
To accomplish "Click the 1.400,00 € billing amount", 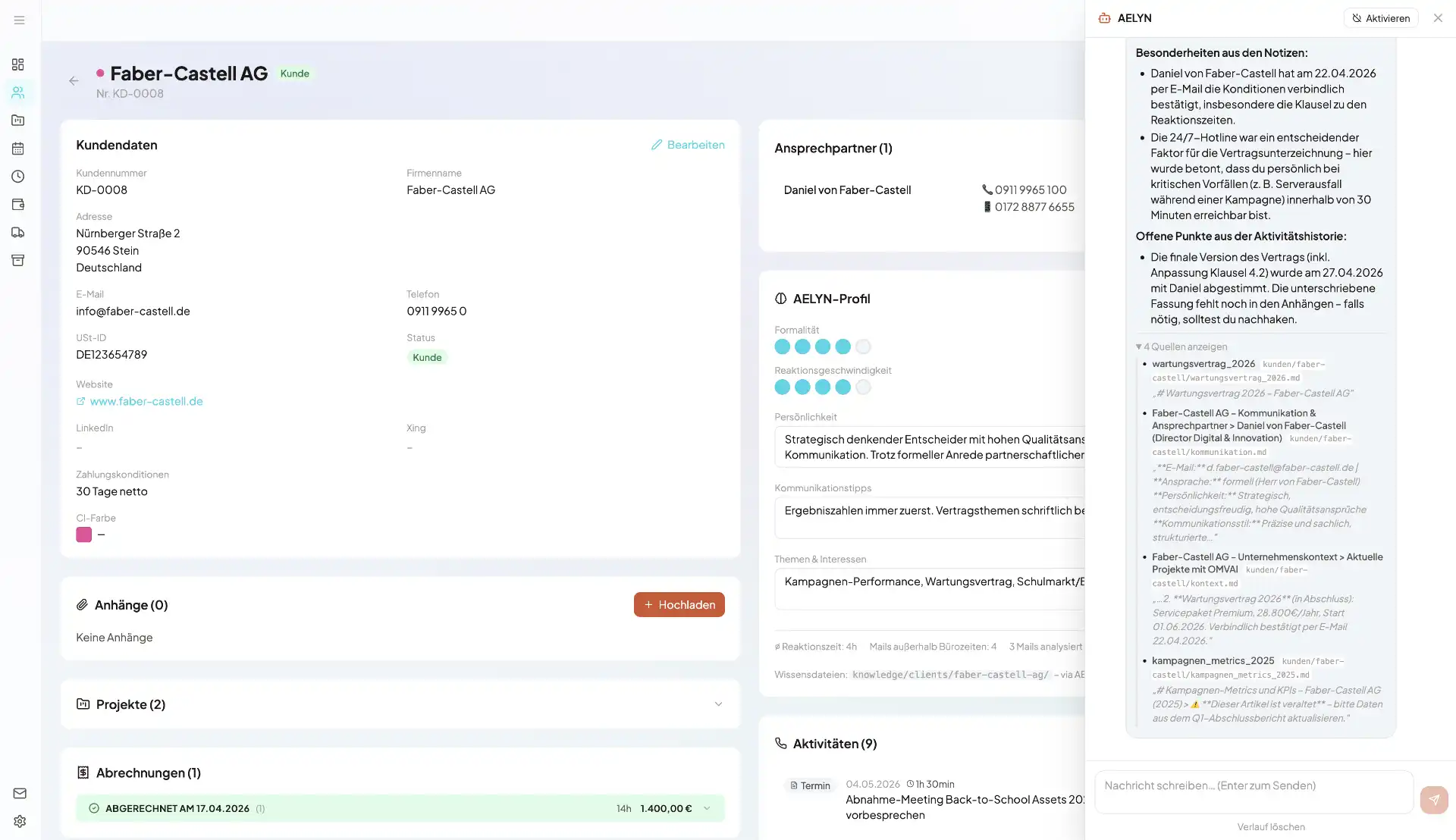I will coord(666,808).
